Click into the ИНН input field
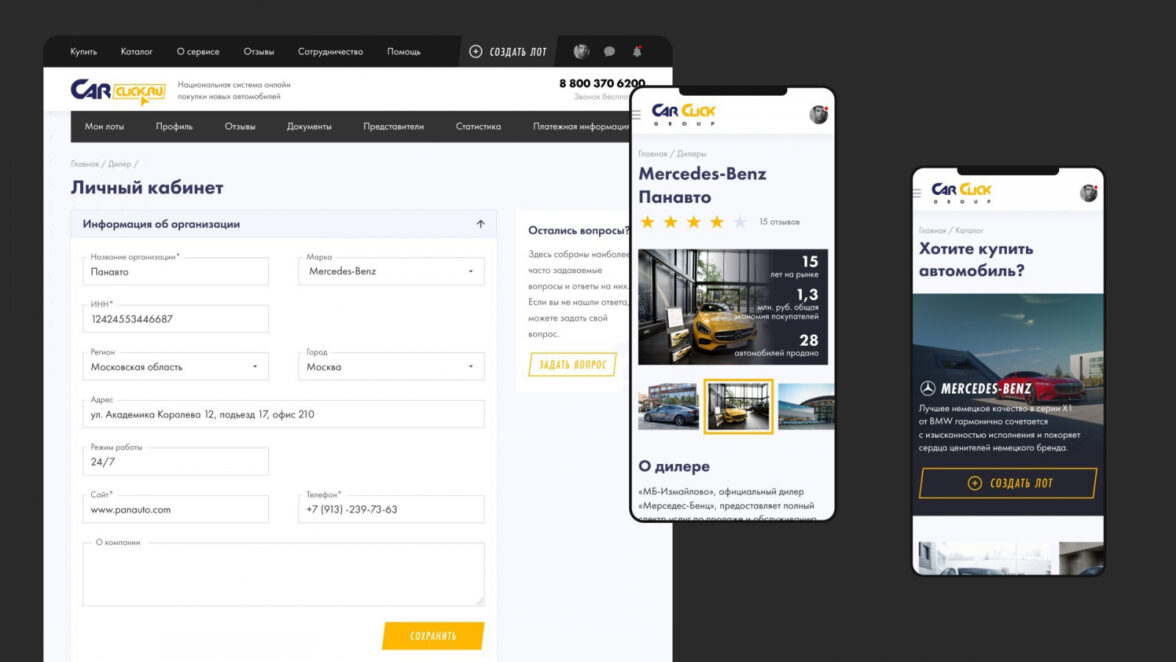The width and height of the screenshot is (1176, 662). click(175, 319)
